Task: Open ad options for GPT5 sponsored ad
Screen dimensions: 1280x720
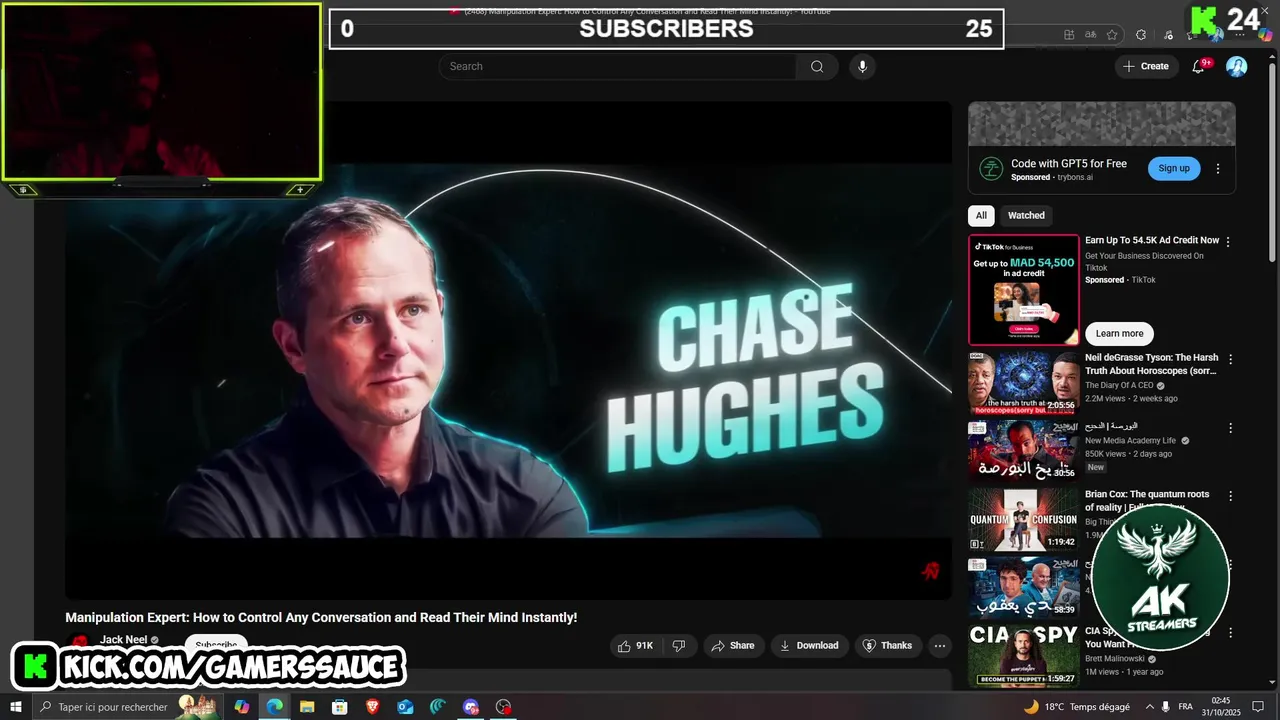Action: pyautogui.click(x=1218, y=169)
